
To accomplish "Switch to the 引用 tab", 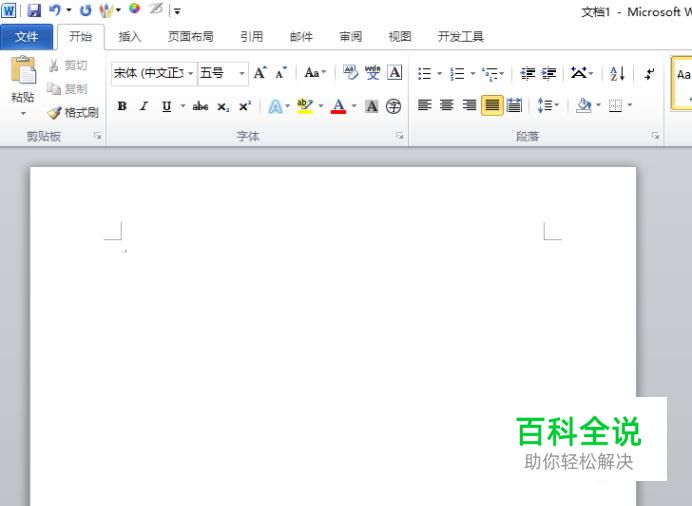I will 252,37.
